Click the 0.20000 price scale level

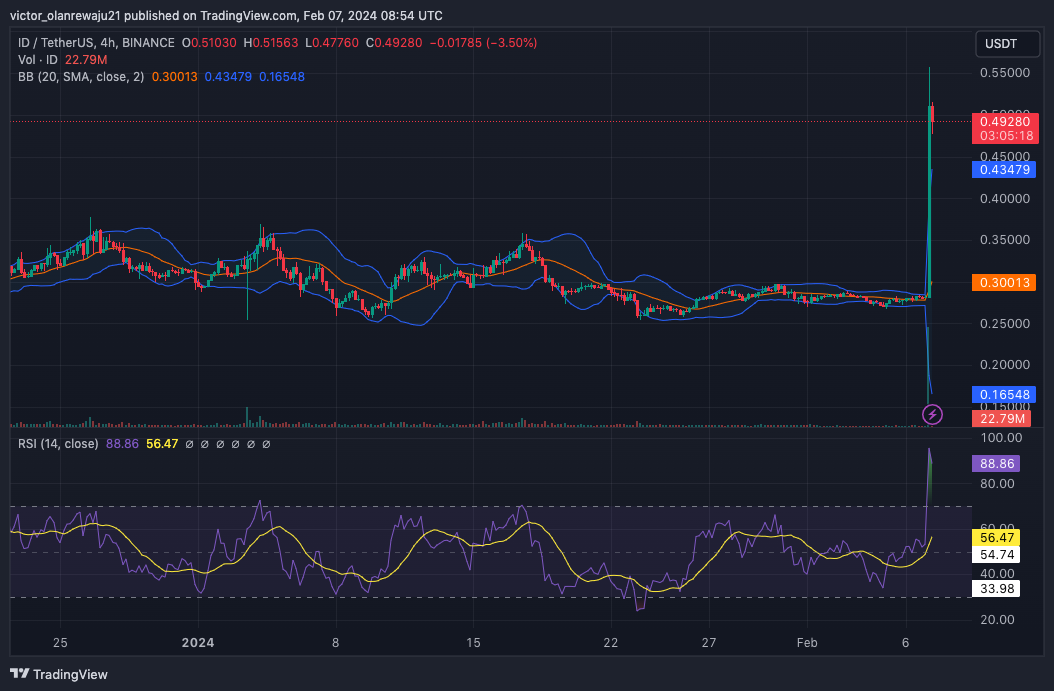pos(1005,364)
